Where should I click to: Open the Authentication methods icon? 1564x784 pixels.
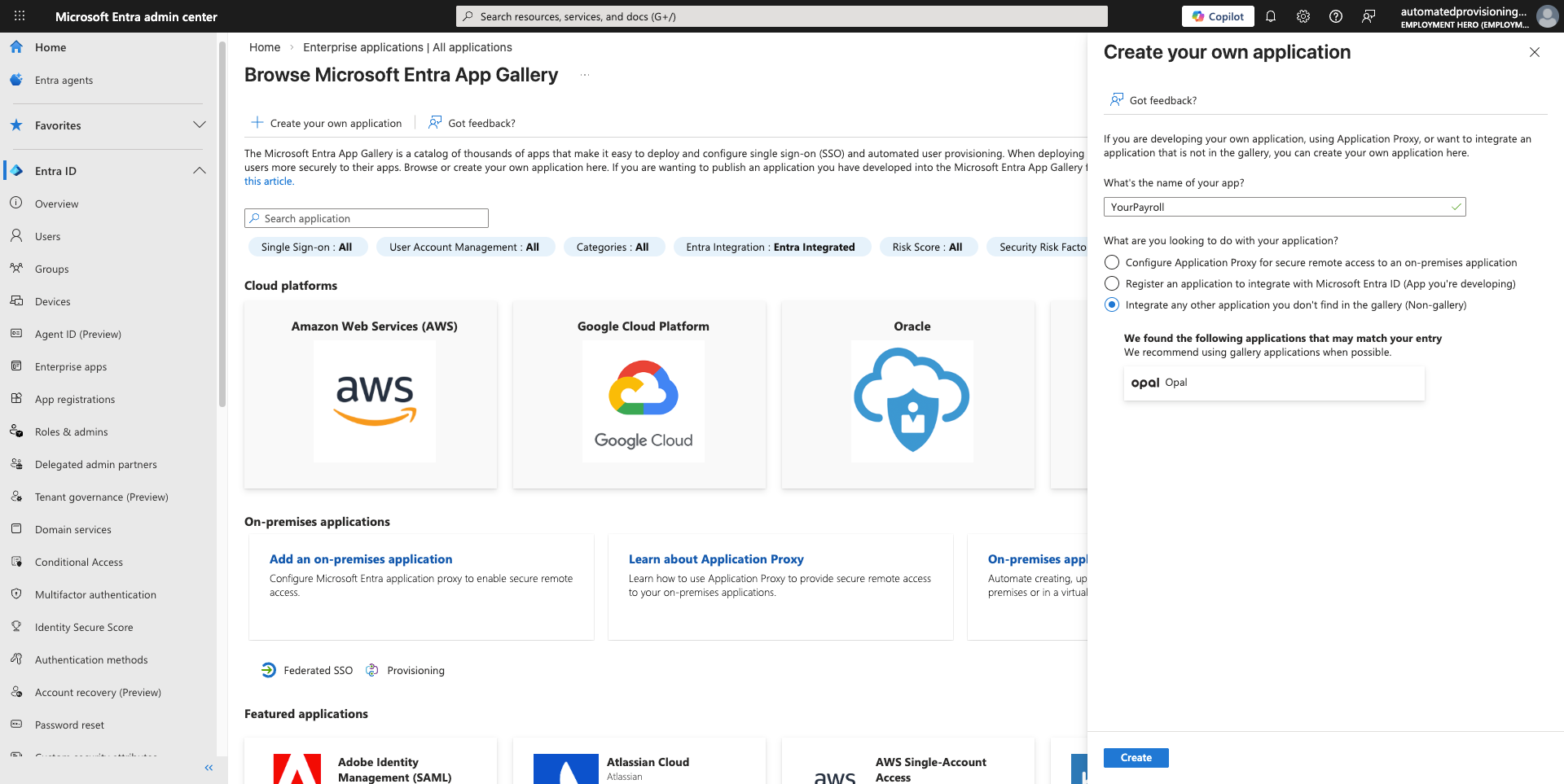coord(16,659)
